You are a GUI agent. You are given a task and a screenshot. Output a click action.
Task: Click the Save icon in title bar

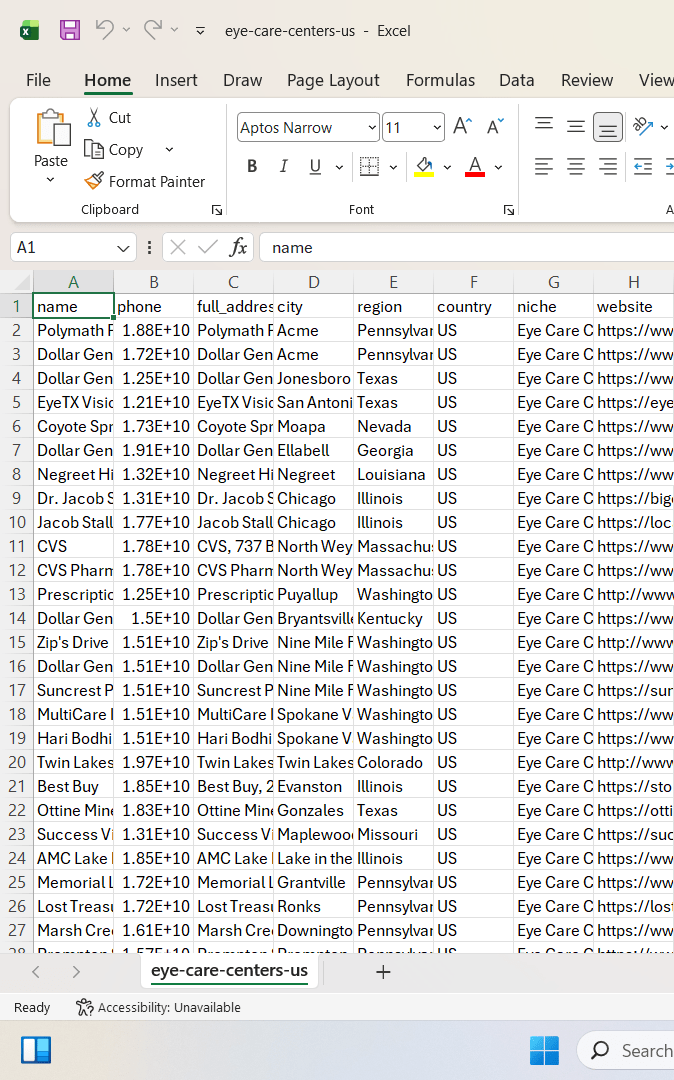[70, 30]
